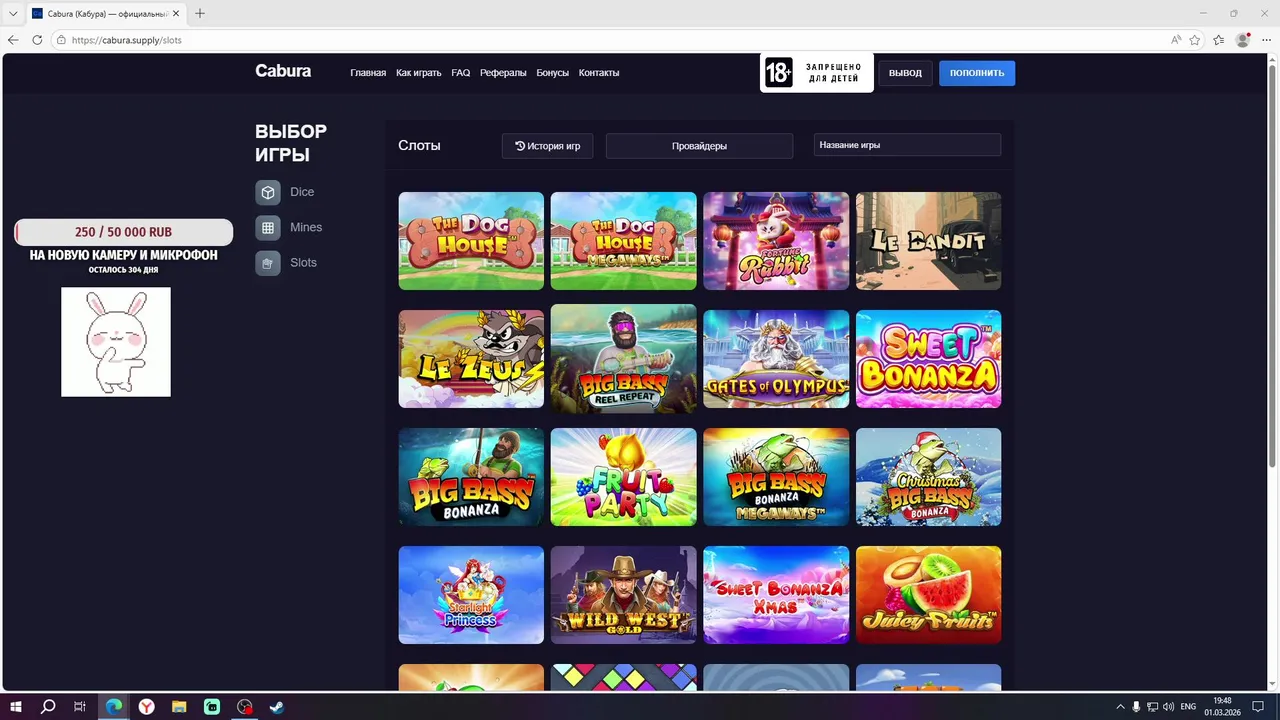Open The Dog House Megaways slot
Image resolution: width=1280 pixels, height=720 pixels.
pos(623,241)
